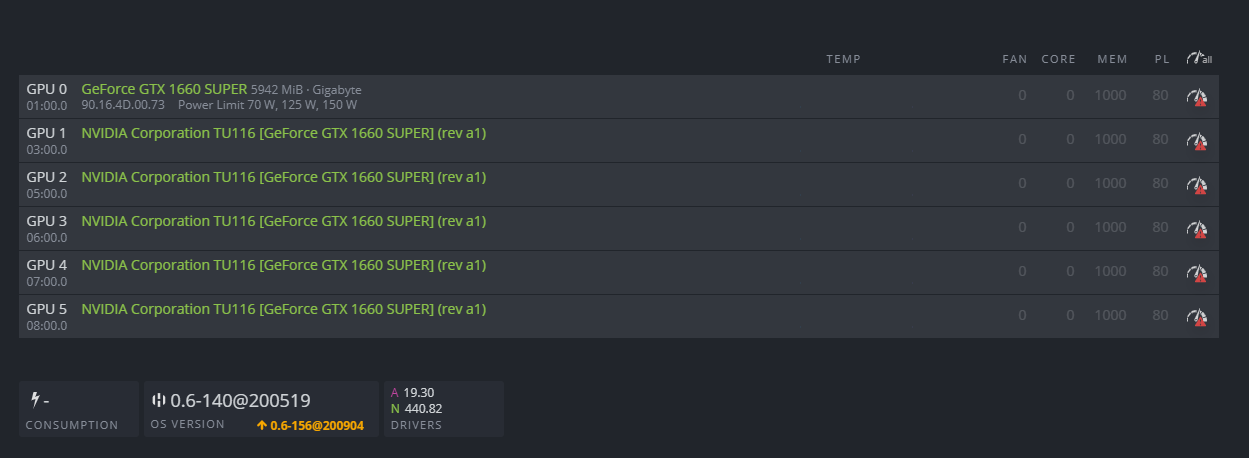
Task: Open overclocking tuning for GPU 2
Action: [1197, 185]
